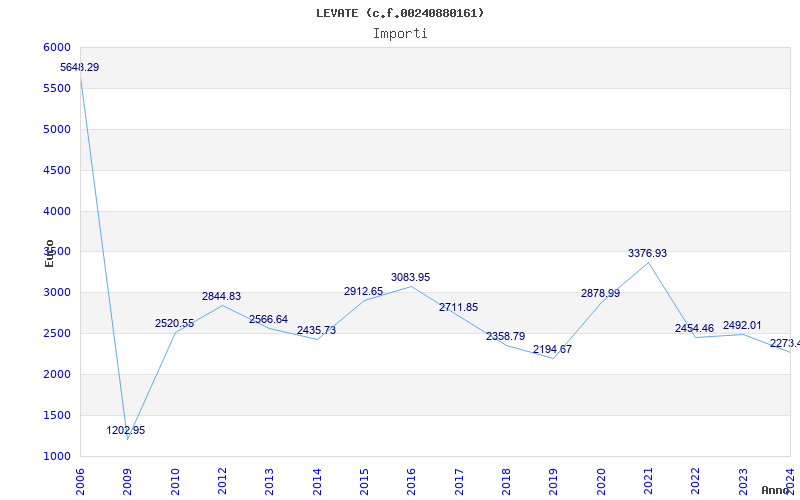
Task: Click the 2844.83 data label
Action: coord(221,296)
